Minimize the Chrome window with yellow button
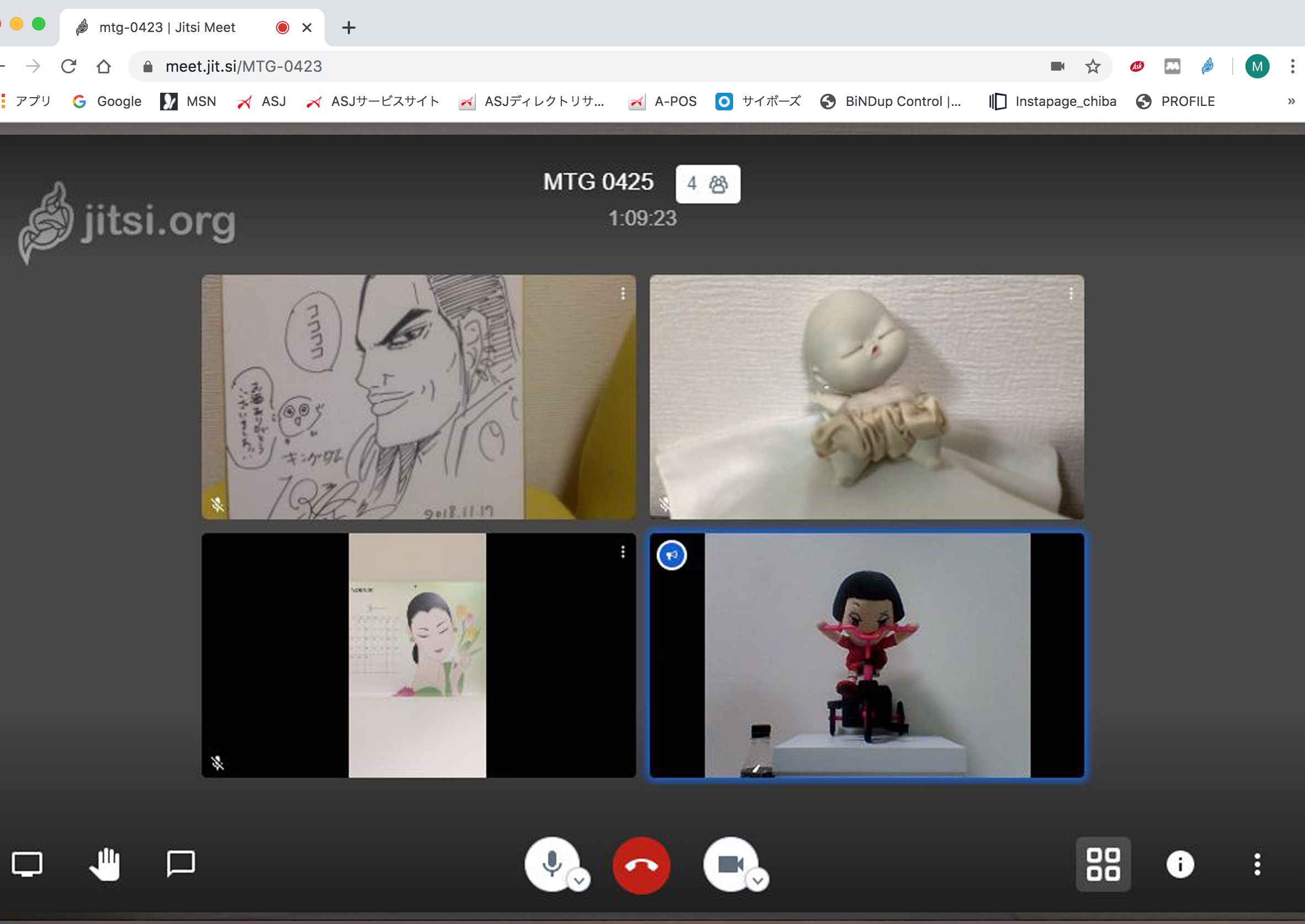Screen dimensions: 1305x924 [x=17, y=24]
